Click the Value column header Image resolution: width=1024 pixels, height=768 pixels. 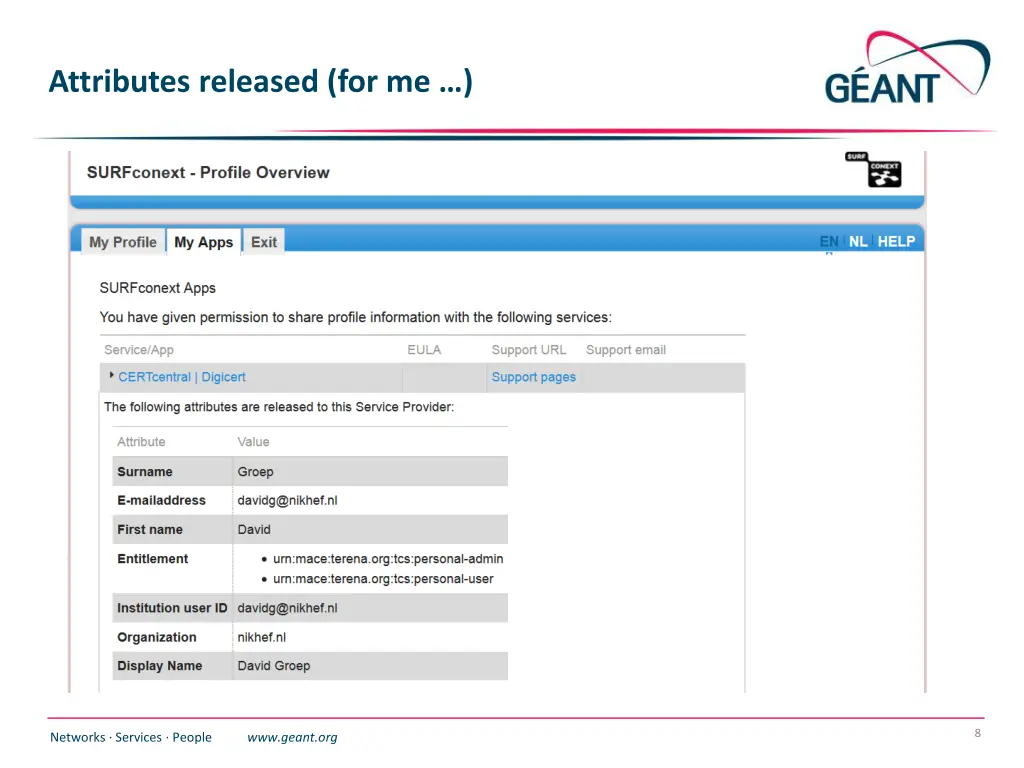pos(253,442)
